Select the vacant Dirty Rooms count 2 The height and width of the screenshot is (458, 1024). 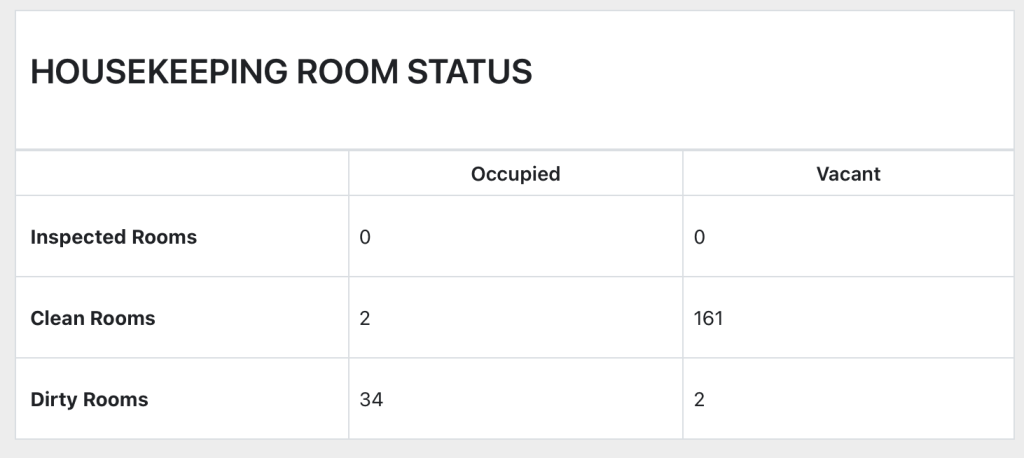(699, 400)
